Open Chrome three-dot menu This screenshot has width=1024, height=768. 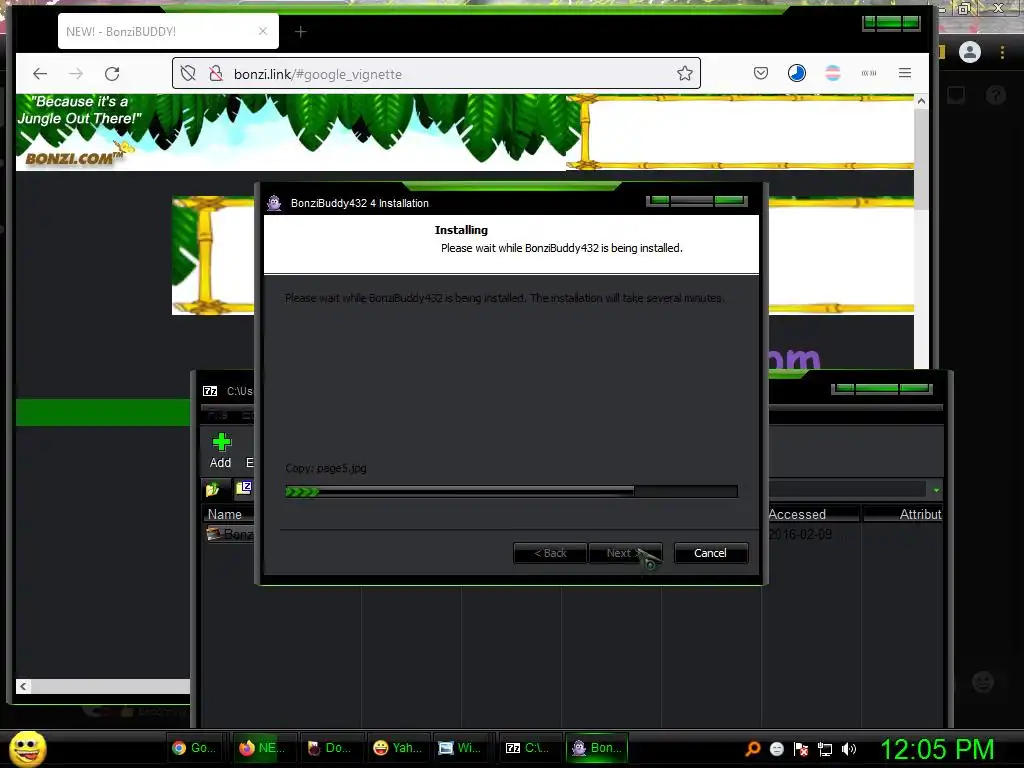click(x=1002, y=52)
